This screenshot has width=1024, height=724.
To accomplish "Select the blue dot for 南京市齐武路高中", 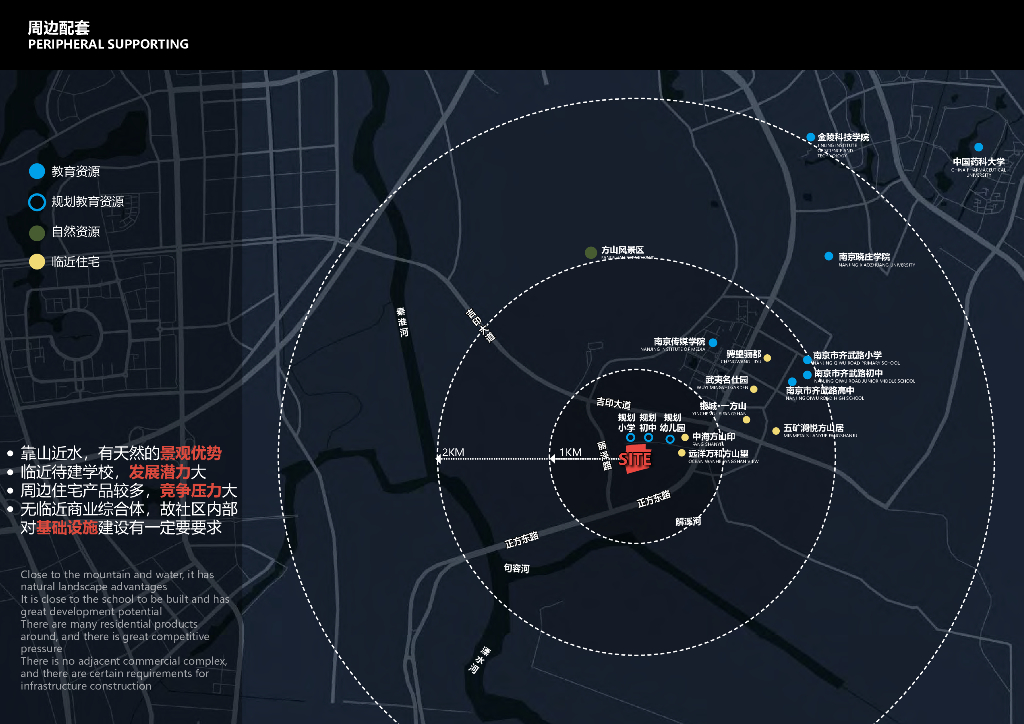I will pyautogui.click(x=792, y=382).
